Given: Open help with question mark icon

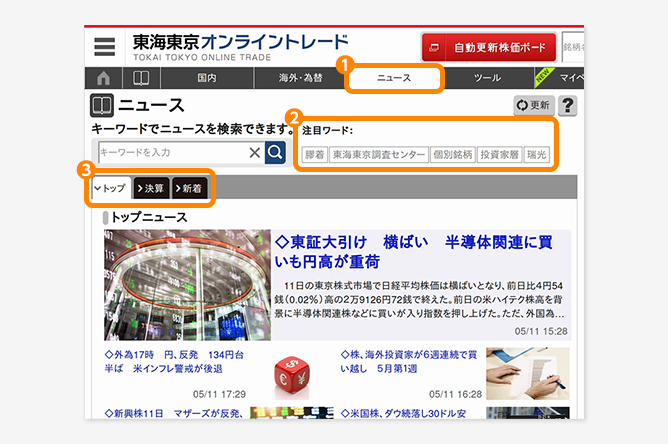Looking at the screenshot, I should 567,105.
